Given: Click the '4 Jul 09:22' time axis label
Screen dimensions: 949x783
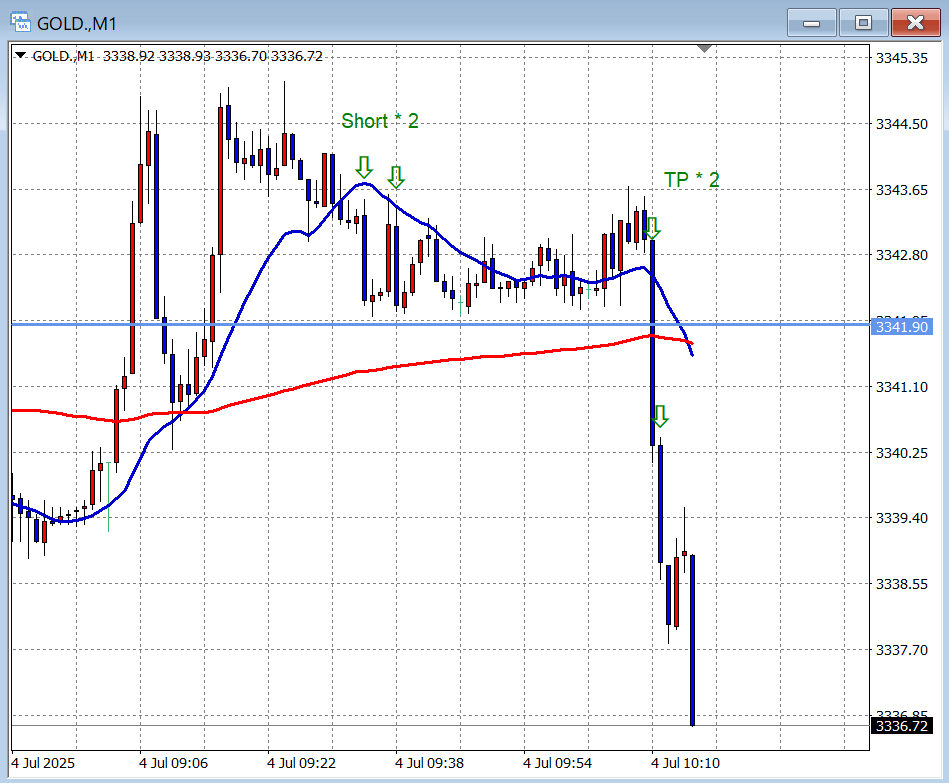Looking at the screenshot, I should click(301, 763).
